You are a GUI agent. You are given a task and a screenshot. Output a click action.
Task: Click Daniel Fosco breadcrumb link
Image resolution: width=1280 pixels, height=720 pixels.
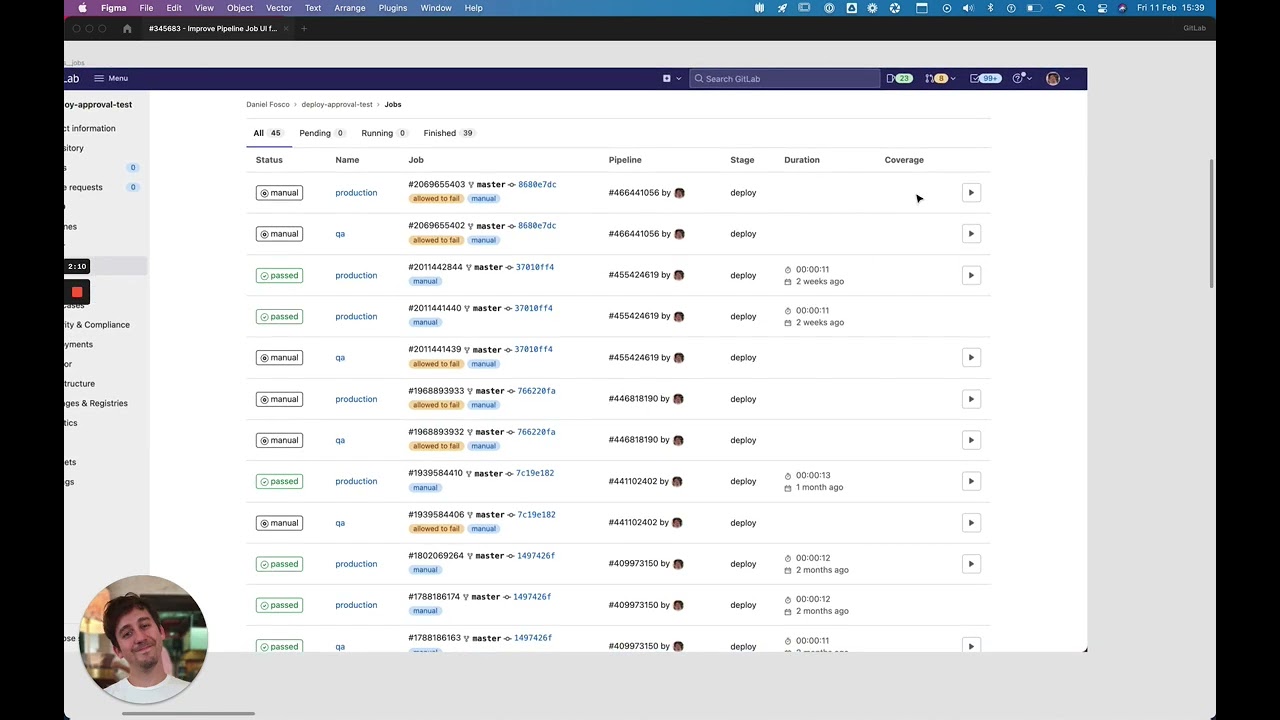tap(268, 104)
